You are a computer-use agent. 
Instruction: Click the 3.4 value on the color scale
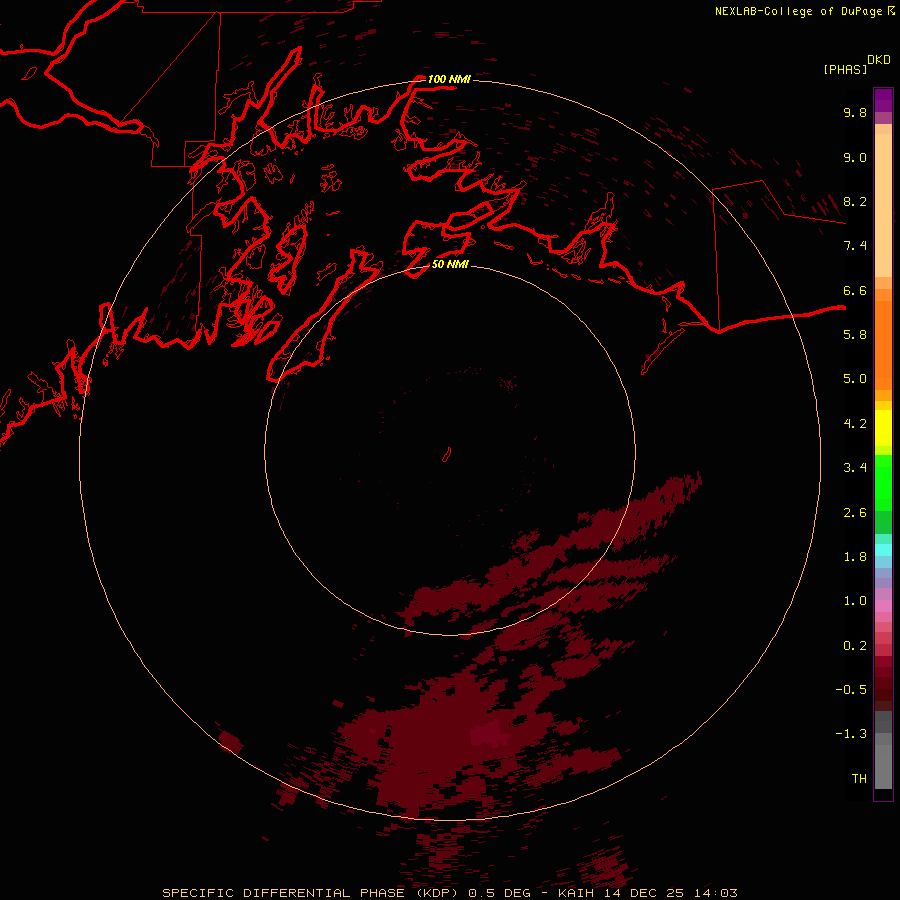point(855,468)
